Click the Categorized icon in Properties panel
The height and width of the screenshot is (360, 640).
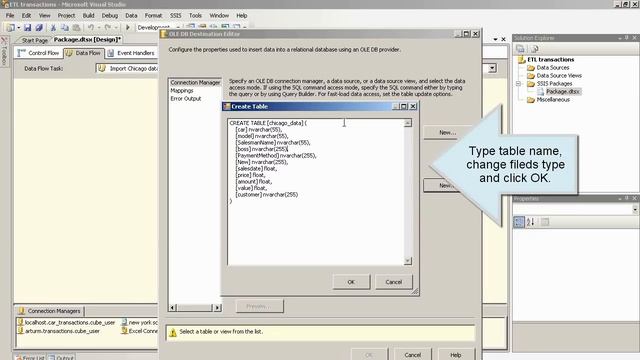point(519,222)
